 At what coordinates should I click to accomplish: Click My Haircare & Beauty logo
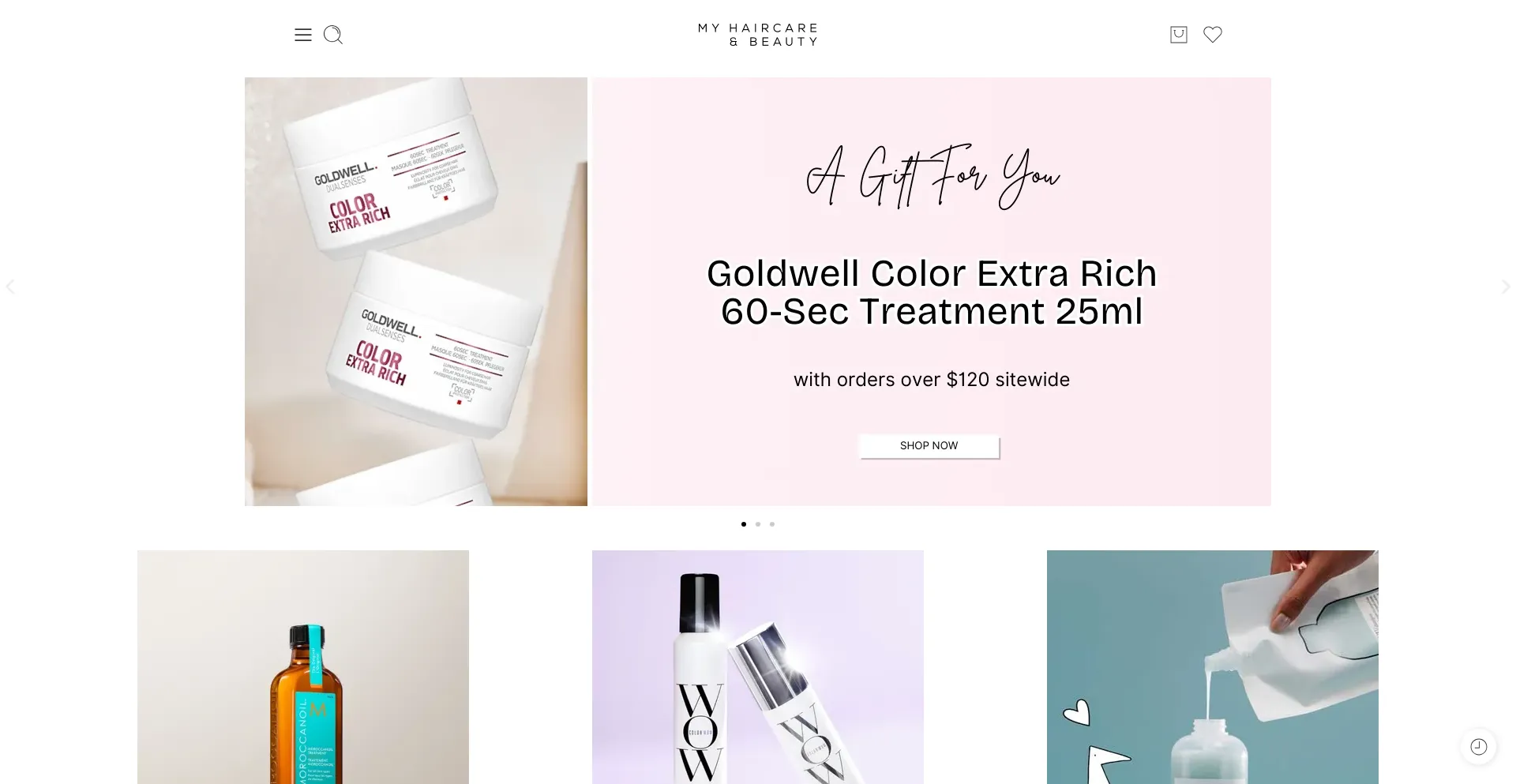tap(758, 35)
